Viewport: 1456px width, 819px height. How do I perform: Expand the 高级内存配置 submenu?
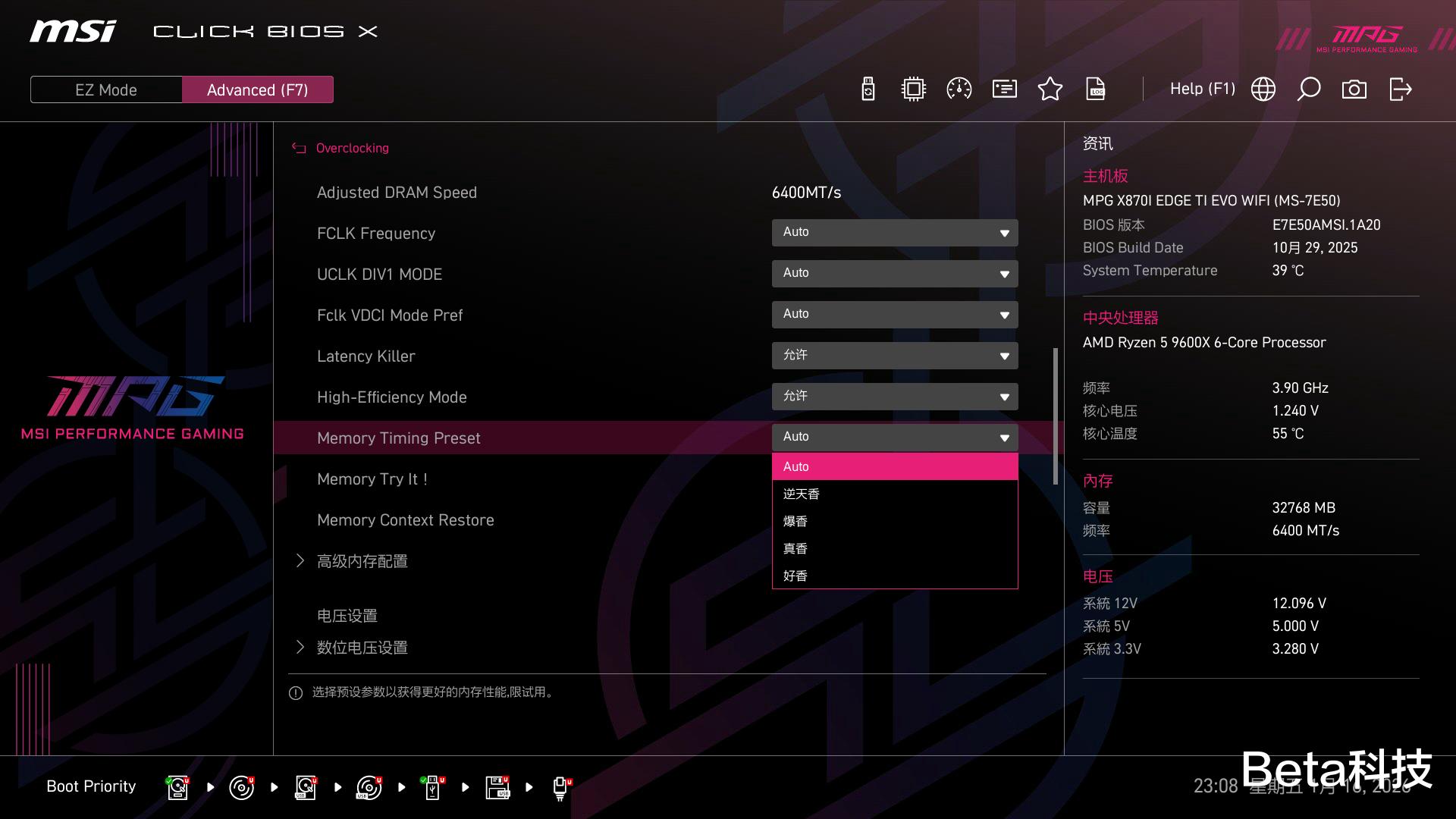coord(362,561)
